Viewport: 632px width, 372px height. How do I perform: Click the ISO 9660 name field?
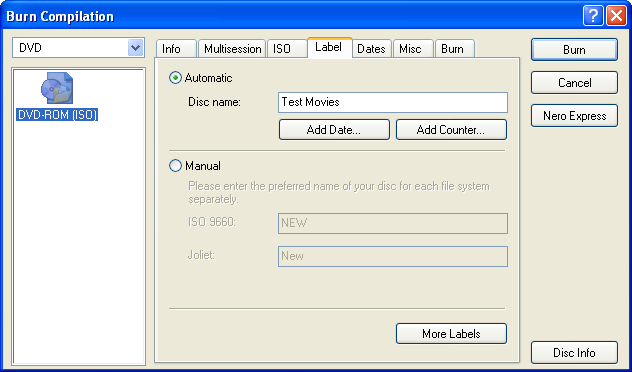coord(393,223)
